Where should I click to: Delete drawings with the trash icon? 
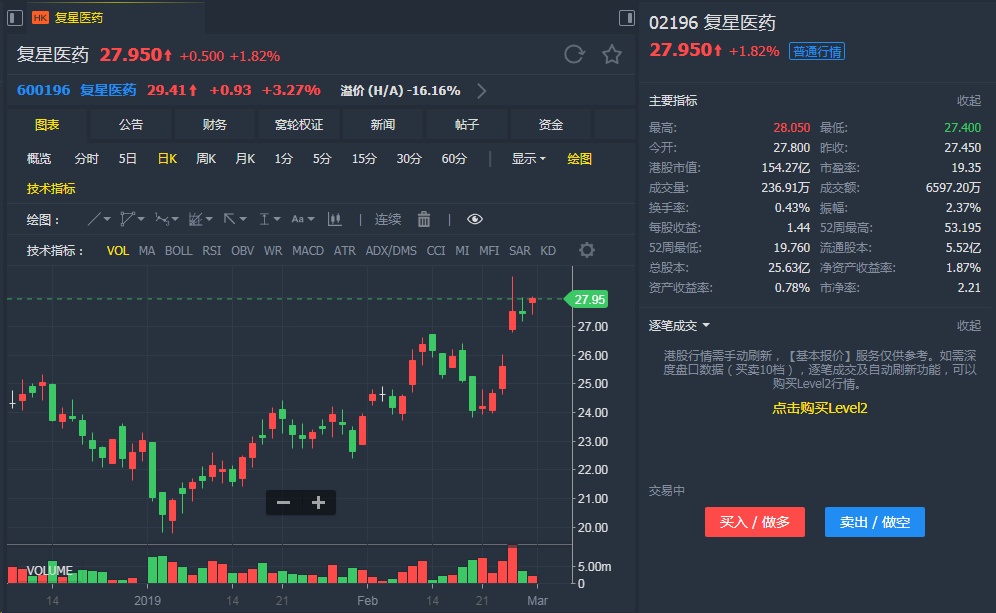click(x=424, y=219)
